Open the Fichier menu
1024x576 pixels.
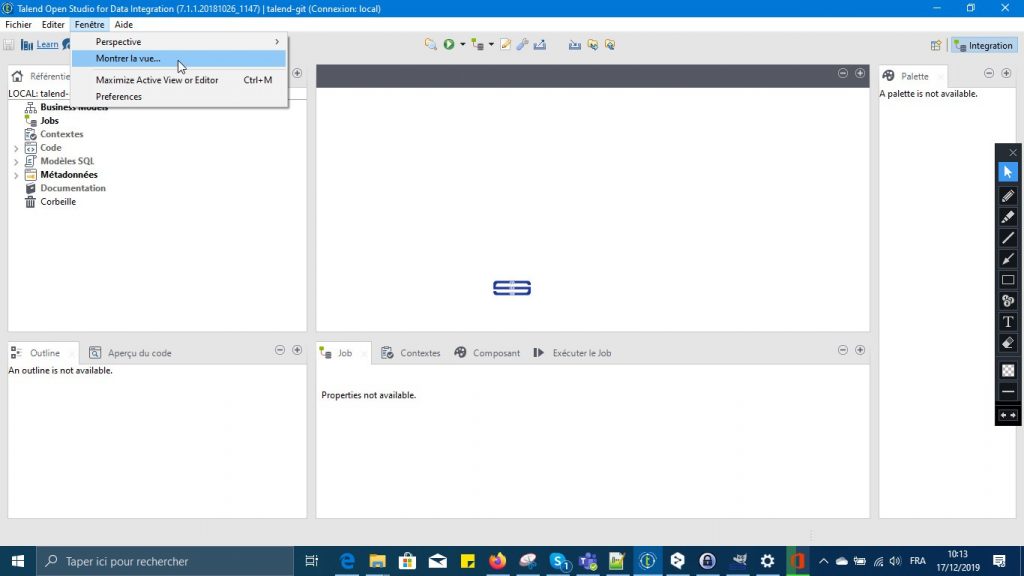coord(18,24)
